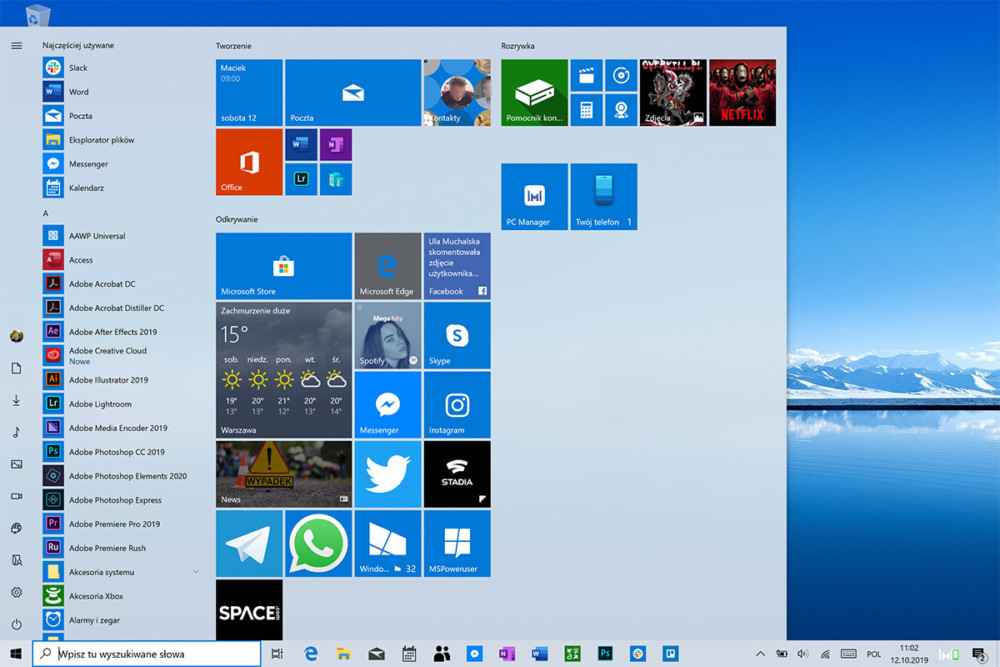Open Adobe Media Encoder 2019

coord(121,428)
